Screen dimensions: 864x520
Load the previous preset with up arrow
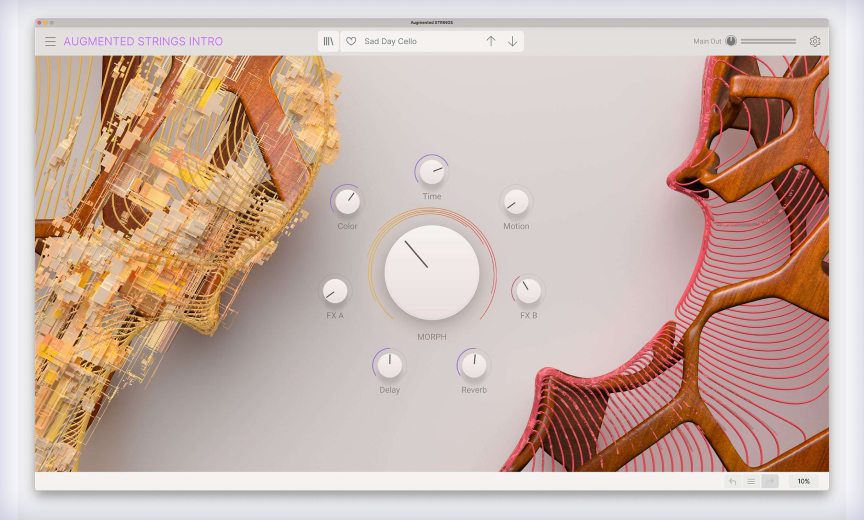click(490, 41)
